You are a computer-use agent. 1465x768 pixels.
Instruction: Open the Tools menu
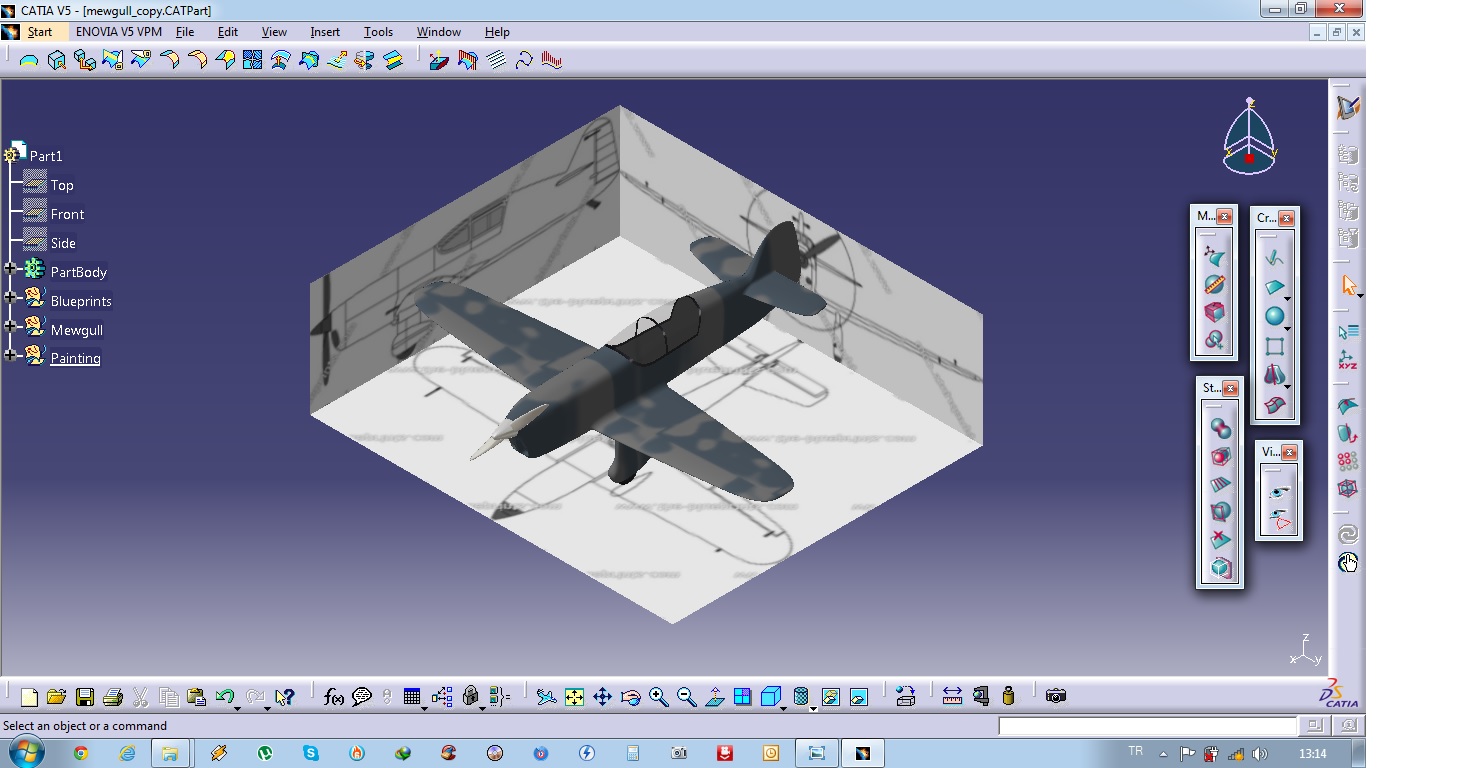coord(378,32)
